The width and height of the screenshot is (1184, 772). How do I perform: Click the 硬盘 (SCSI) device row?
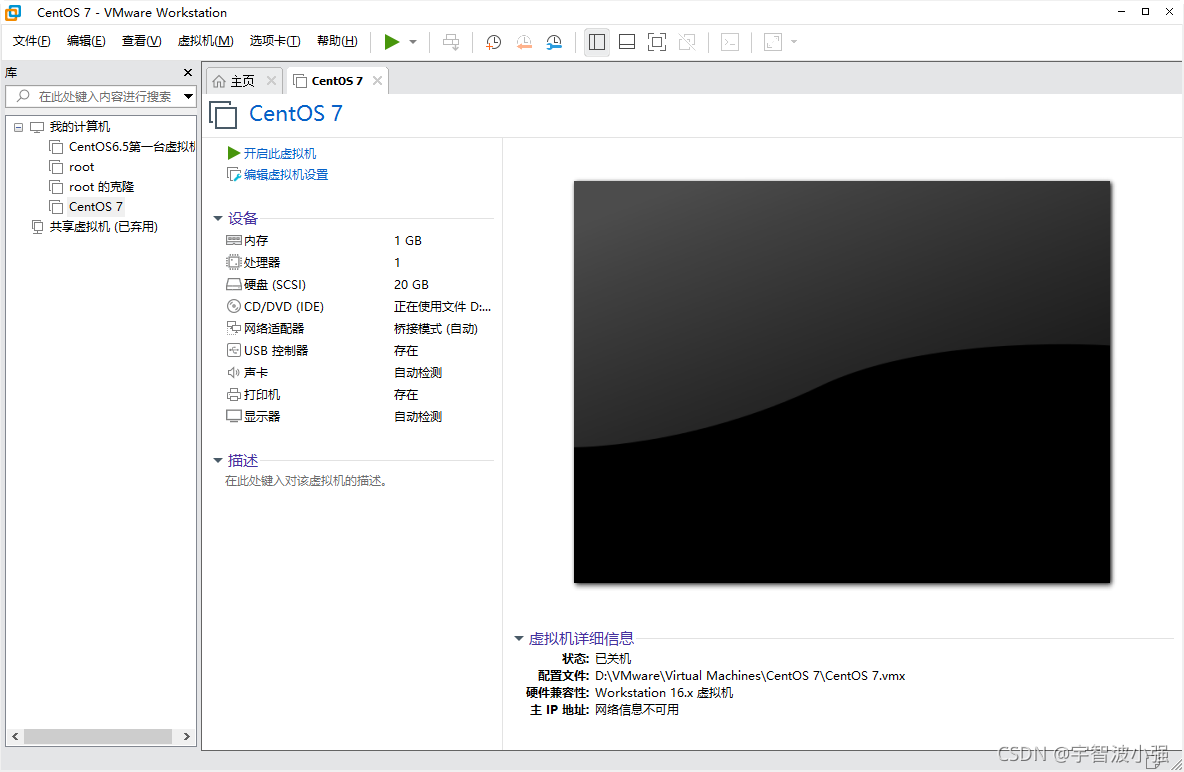[359, 284]
